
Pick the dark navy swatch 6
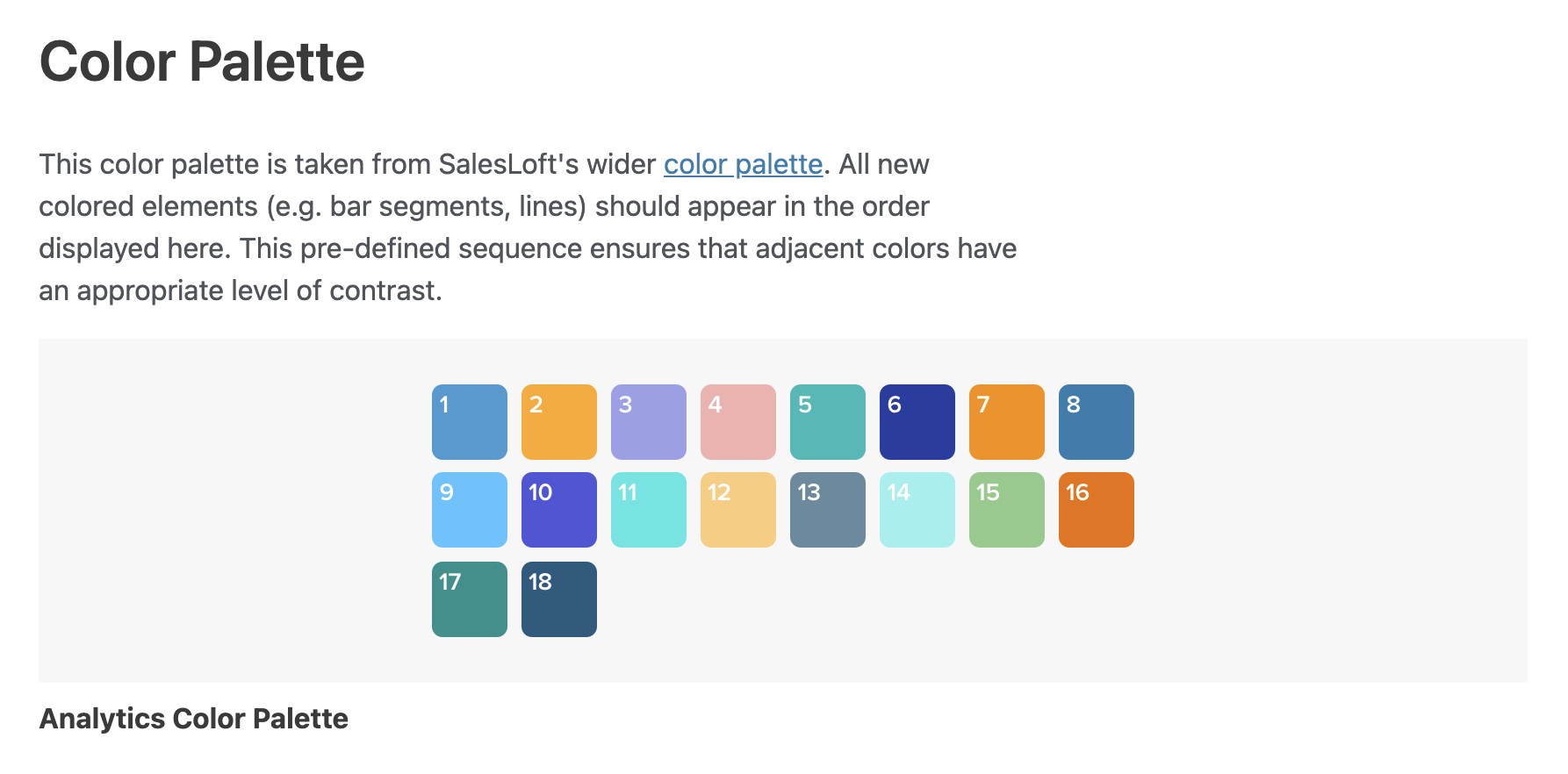(917, 422)
